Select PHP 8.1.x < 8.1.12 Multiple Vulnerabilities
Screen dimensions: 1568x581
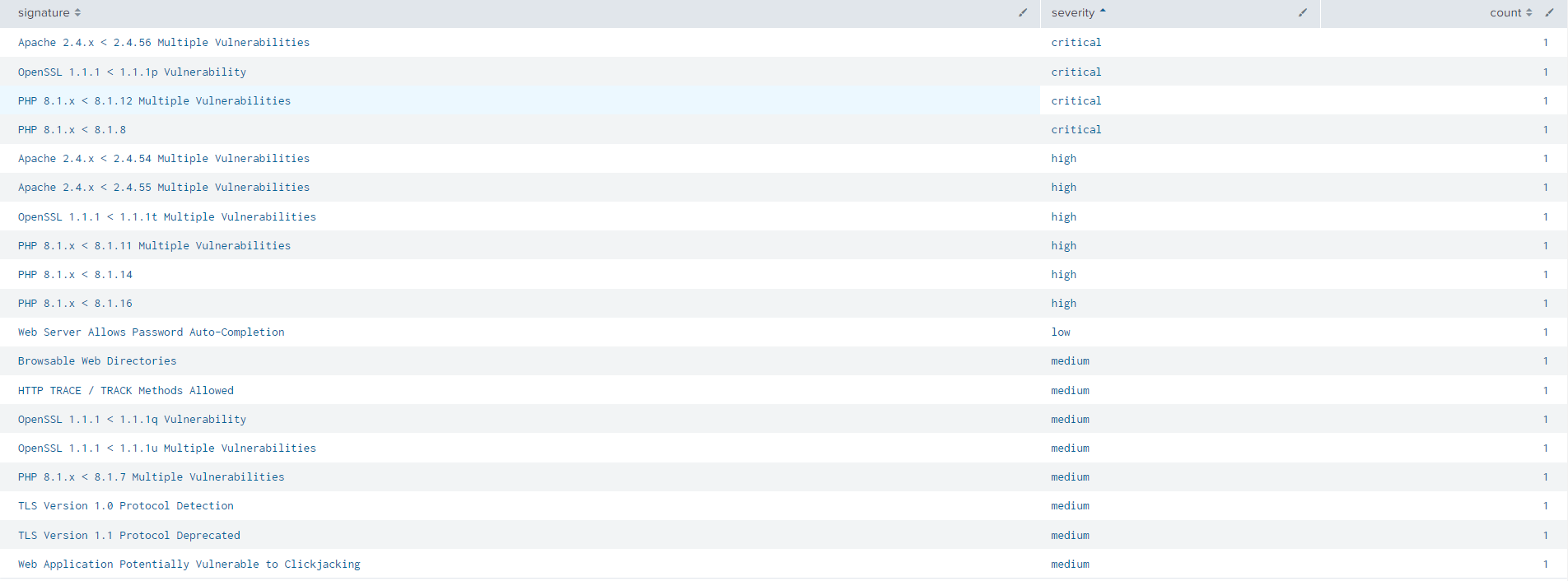[154, 101]
